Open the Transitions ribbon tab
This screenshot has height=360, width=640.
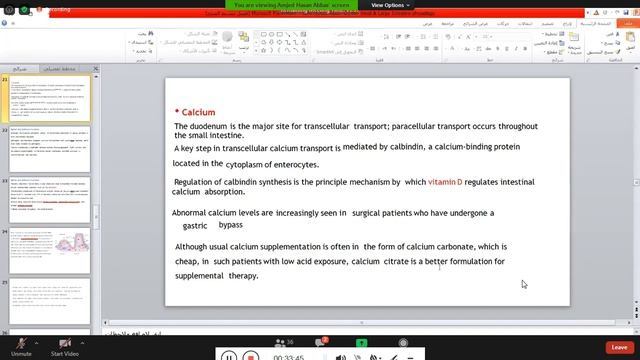[525, 24]
